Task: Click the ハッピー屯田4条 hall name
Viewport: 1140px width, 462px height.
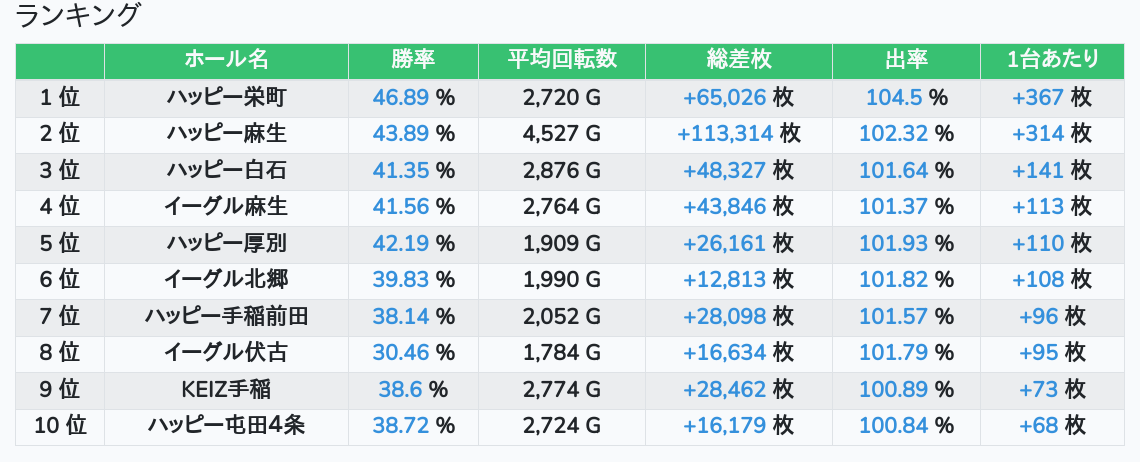Action: [x=226, y=426]
